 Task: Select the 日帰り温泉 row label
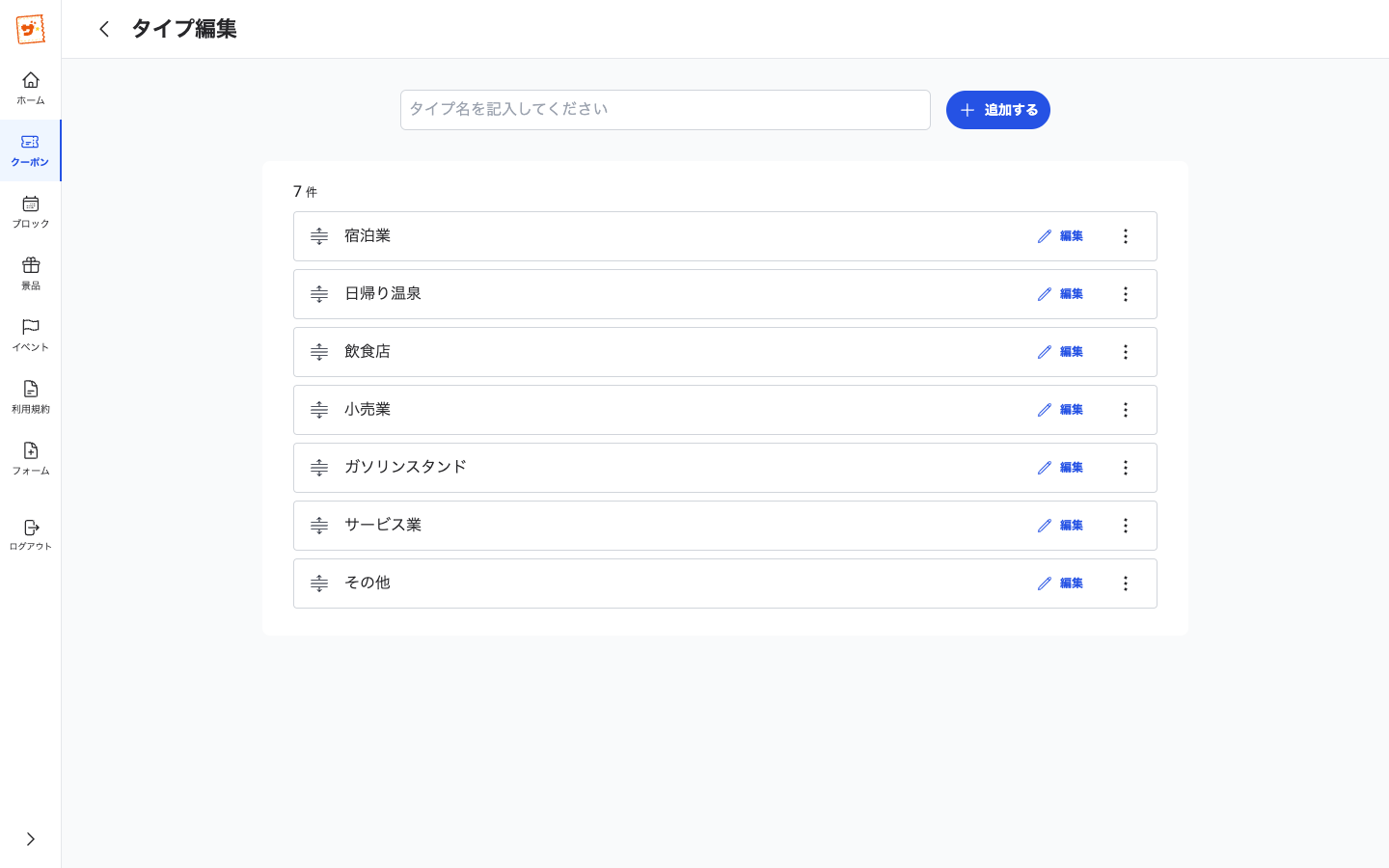point(383,293)
